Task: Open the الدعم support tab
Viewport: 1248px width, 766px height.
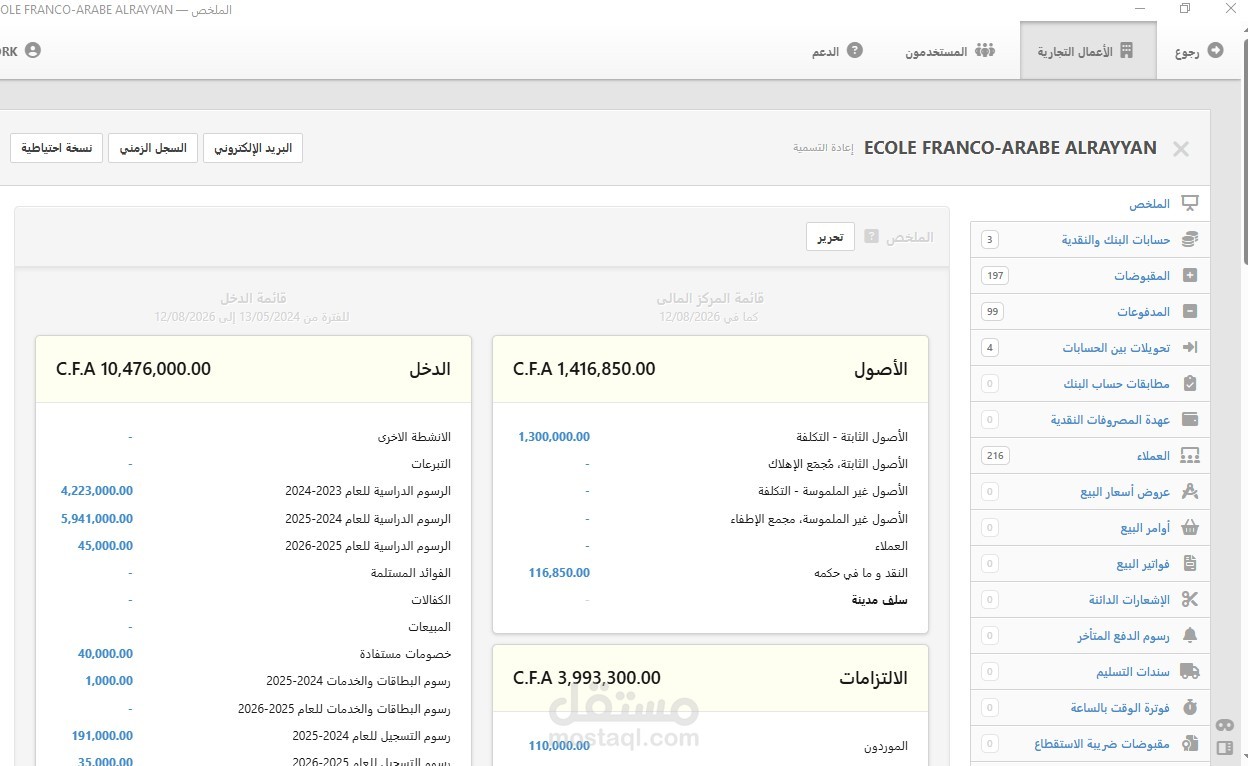Action: 837,50
